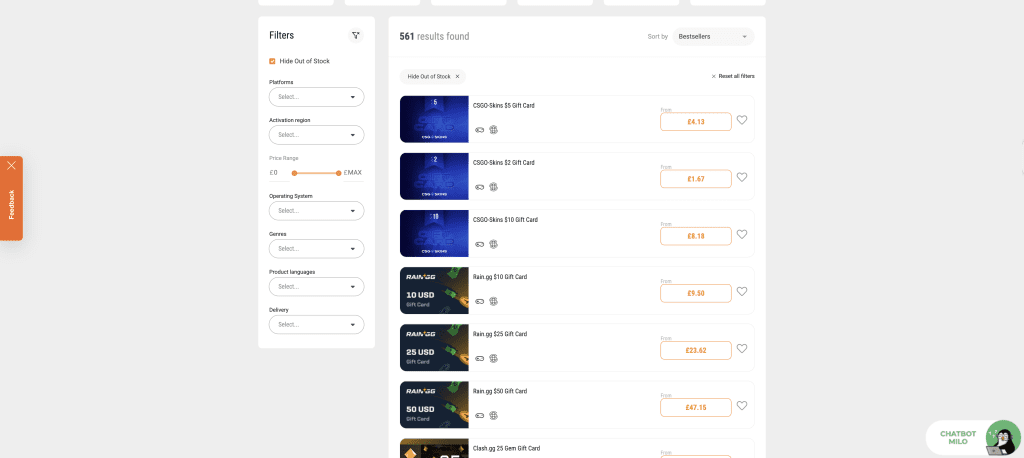Image resolution: width=1024 pixels, height=458 pixels.
Task: Click the Rain.gg $50 Gift Card title
Action: 500,391
